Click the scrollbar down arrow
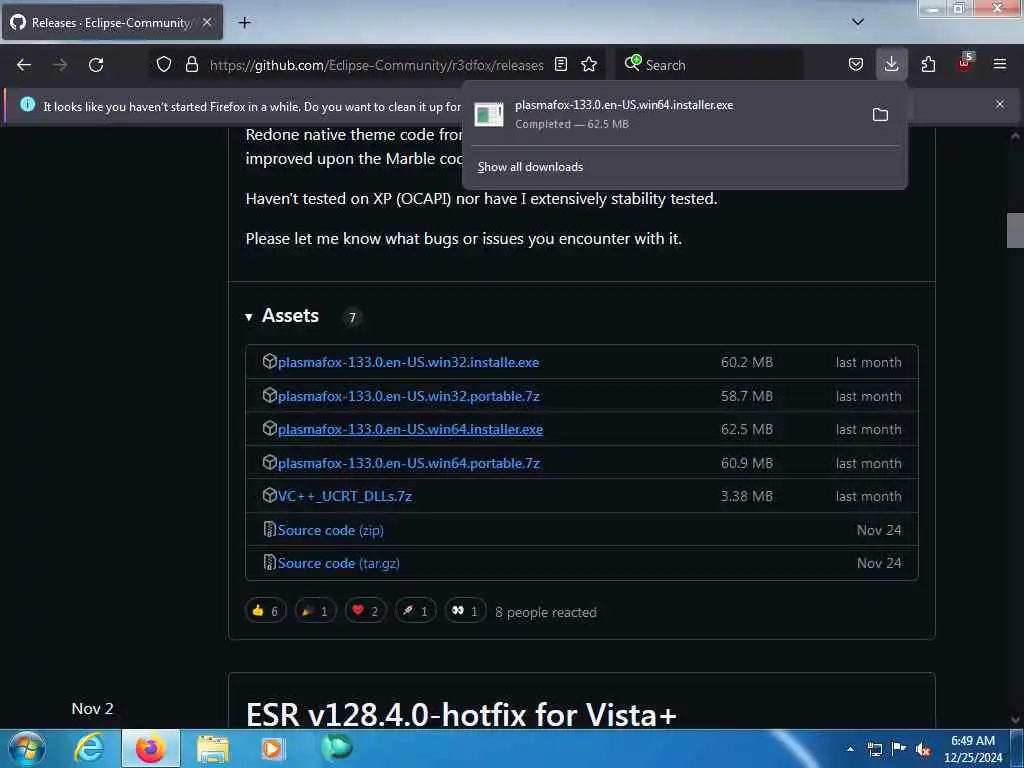This screenshot has height=768, width=1024. tap(1015, 720)
